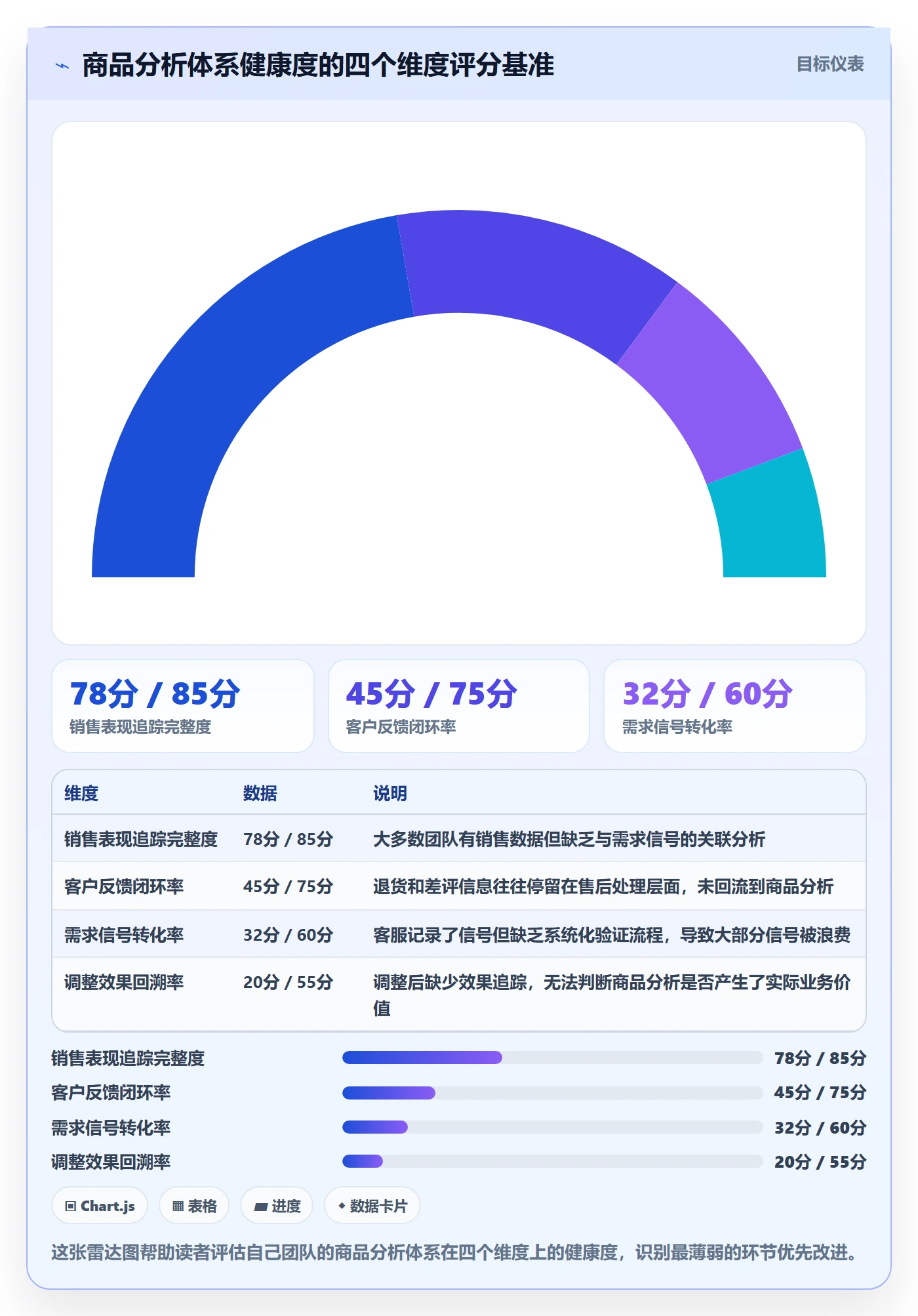Click description starting with 客服记录了信号
Screen dimensions: 918x1316
(x=612, y=934)
